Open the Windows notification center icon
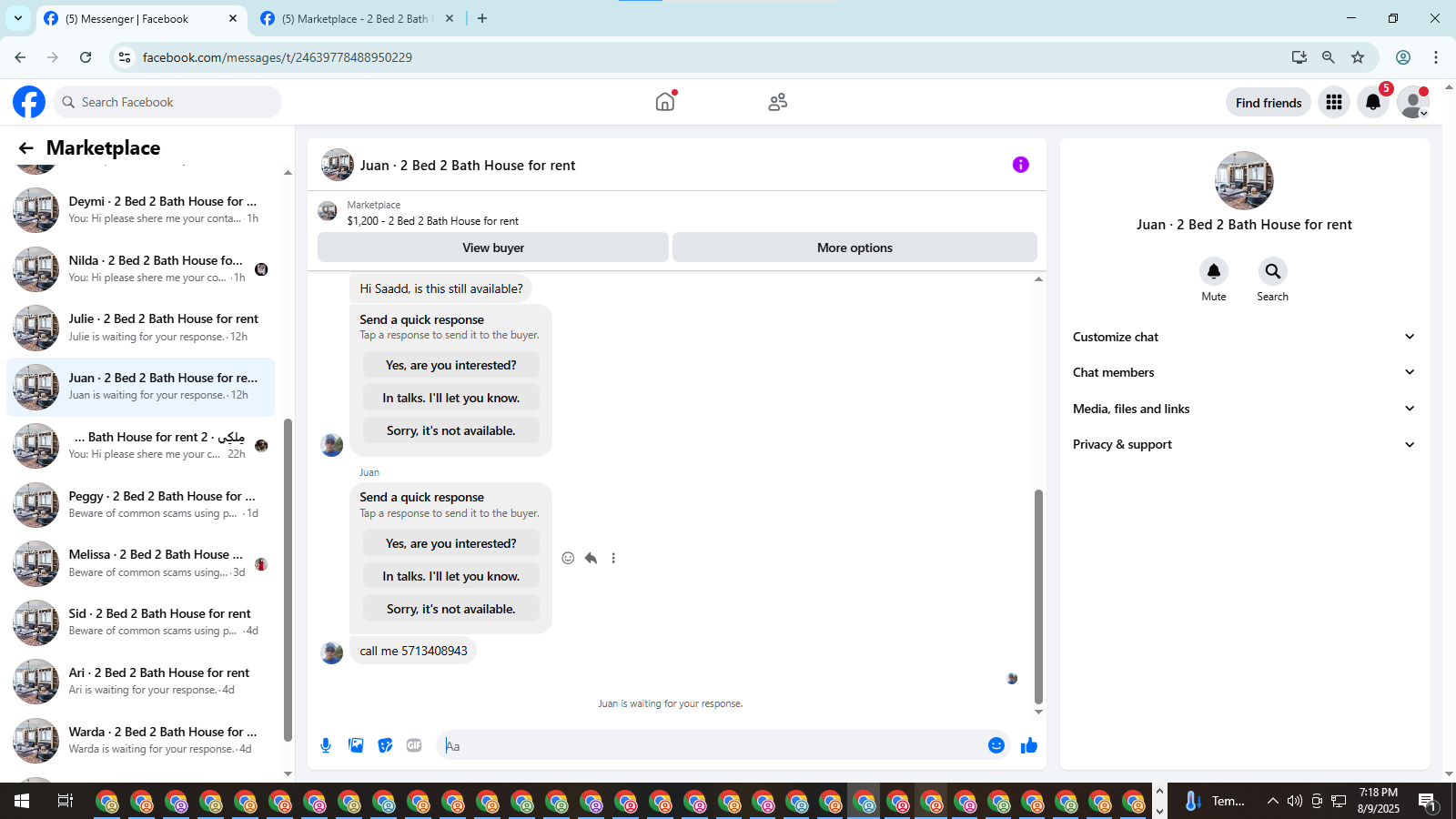Screen dimensions: 1456x819 (x=1427, y=801)
